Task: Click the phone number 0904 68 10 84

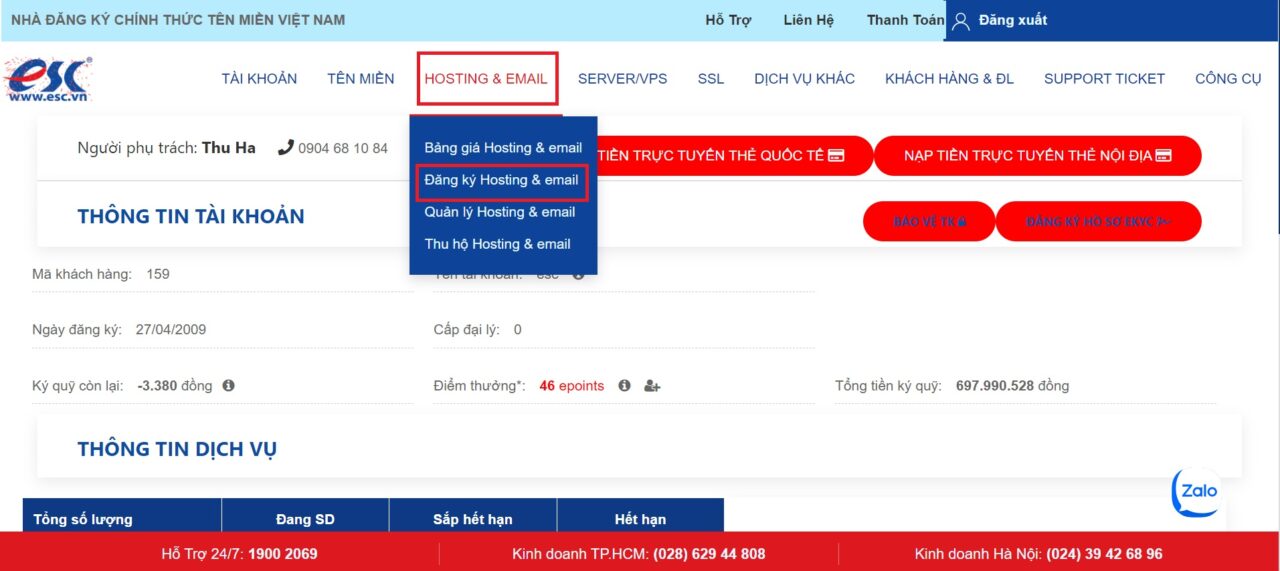Action: [343, 148]
